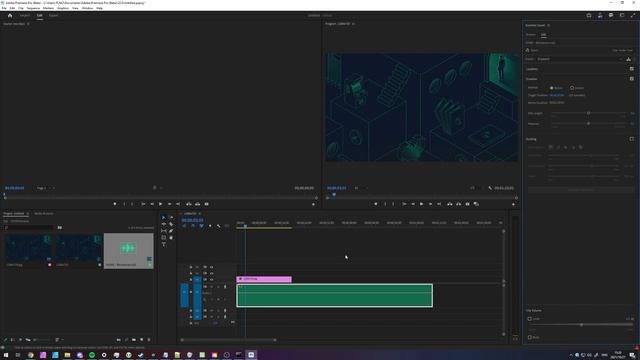Open the File menu
This screenshot has height=360, width=640.
point(4,8)
